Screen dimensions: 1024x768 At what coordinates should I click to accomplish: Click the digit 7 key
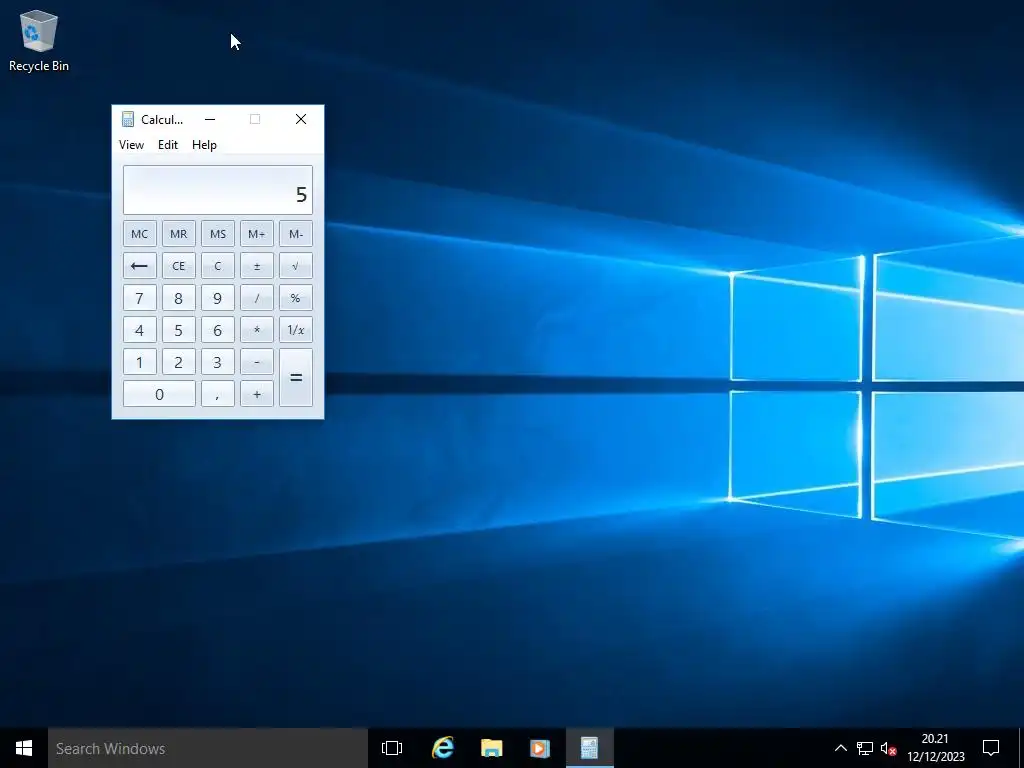[140, 298]
